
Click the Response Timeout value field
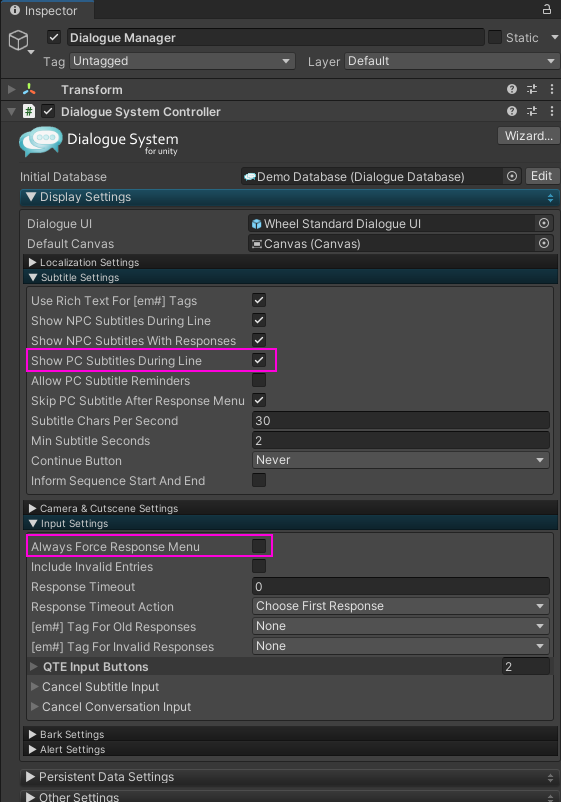(400, 586)
